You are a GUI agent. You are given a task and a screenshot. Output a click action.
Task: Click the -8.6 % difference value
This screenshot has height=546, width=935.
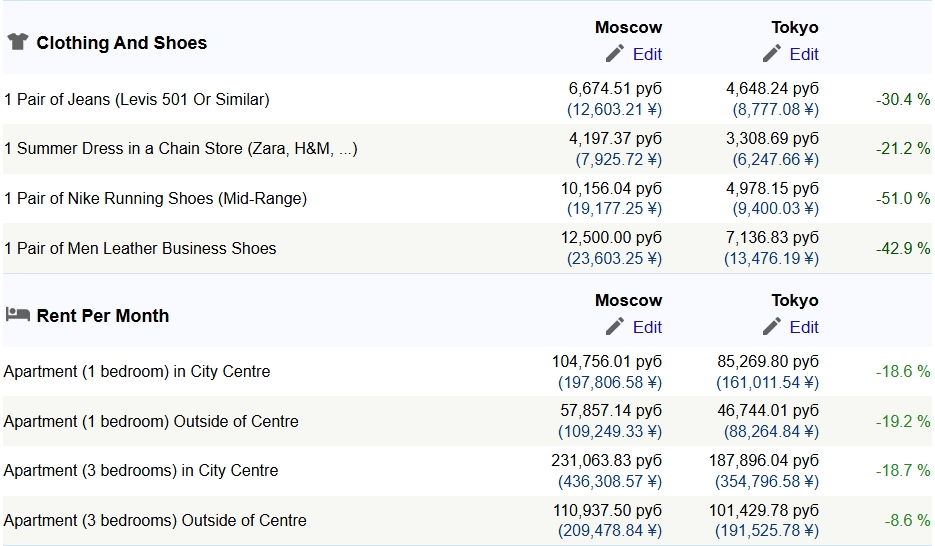(x=907, y=520)
